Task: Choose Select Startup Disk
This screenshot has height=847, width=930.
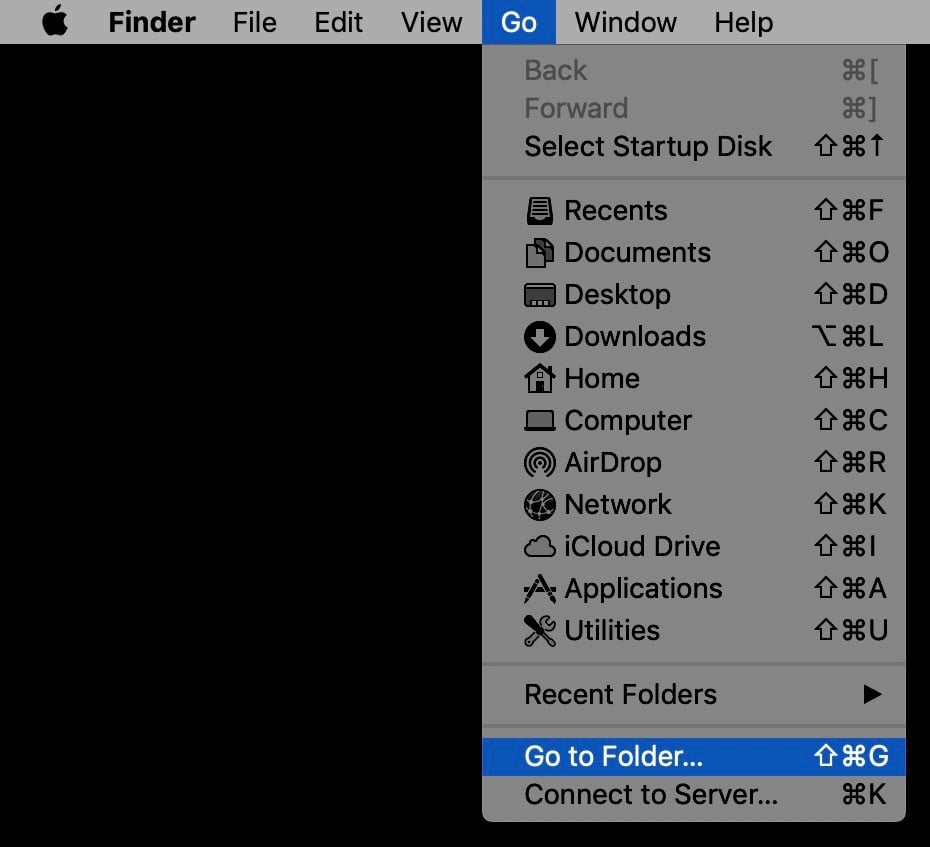Action: (x=648, y=146)
